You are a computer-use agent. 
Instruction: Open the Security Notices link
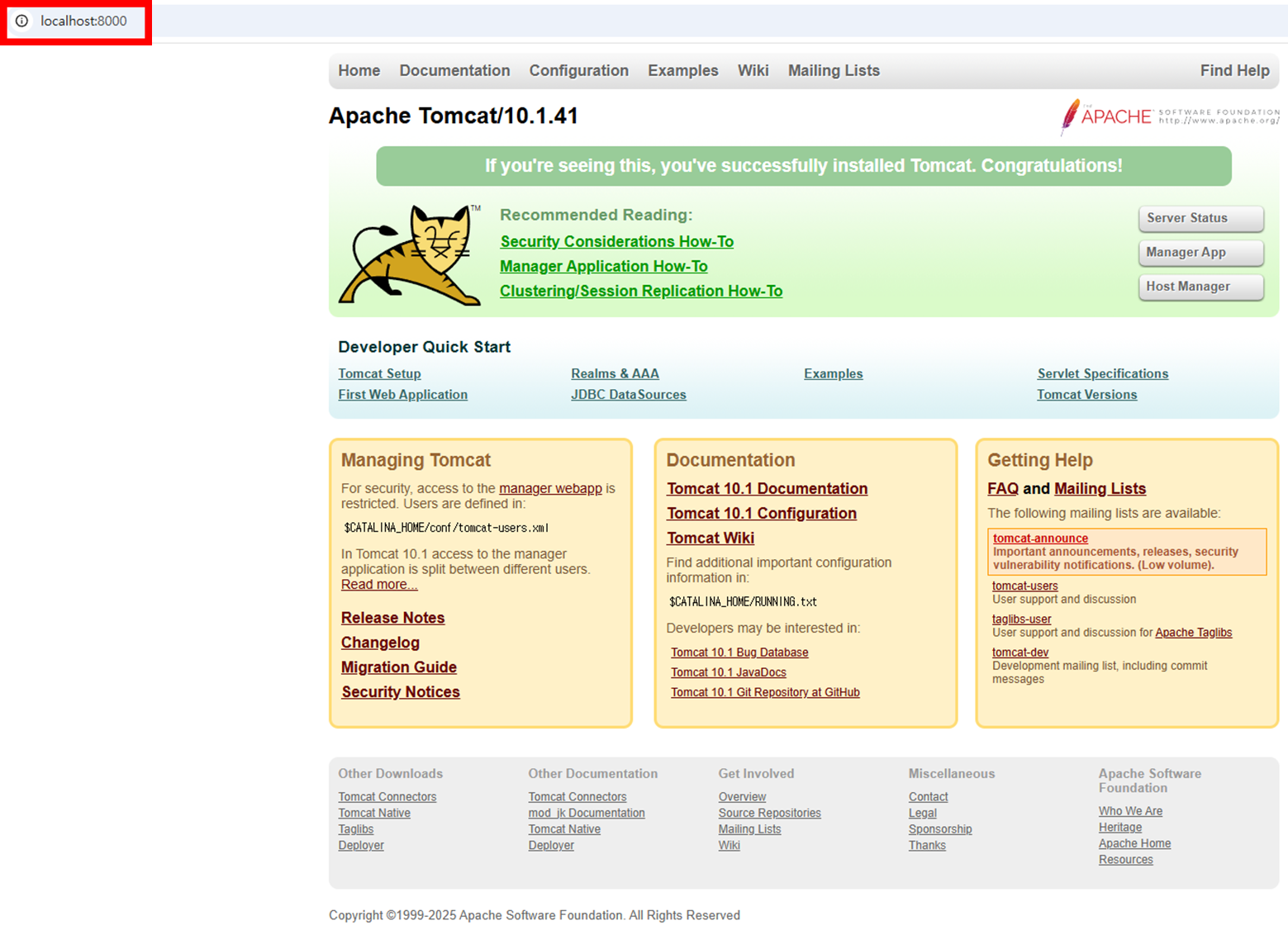pyautogui.click(x=401, y=692)
